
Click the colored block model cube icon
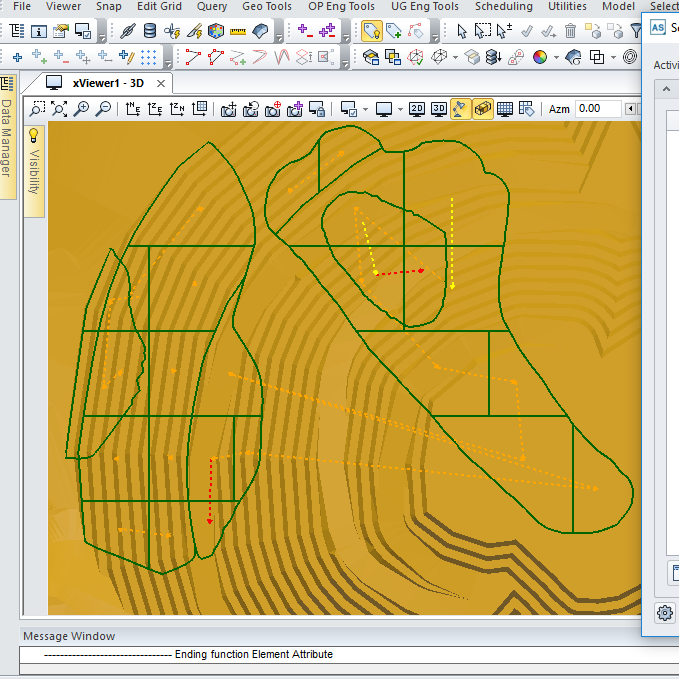pos(216,31)
